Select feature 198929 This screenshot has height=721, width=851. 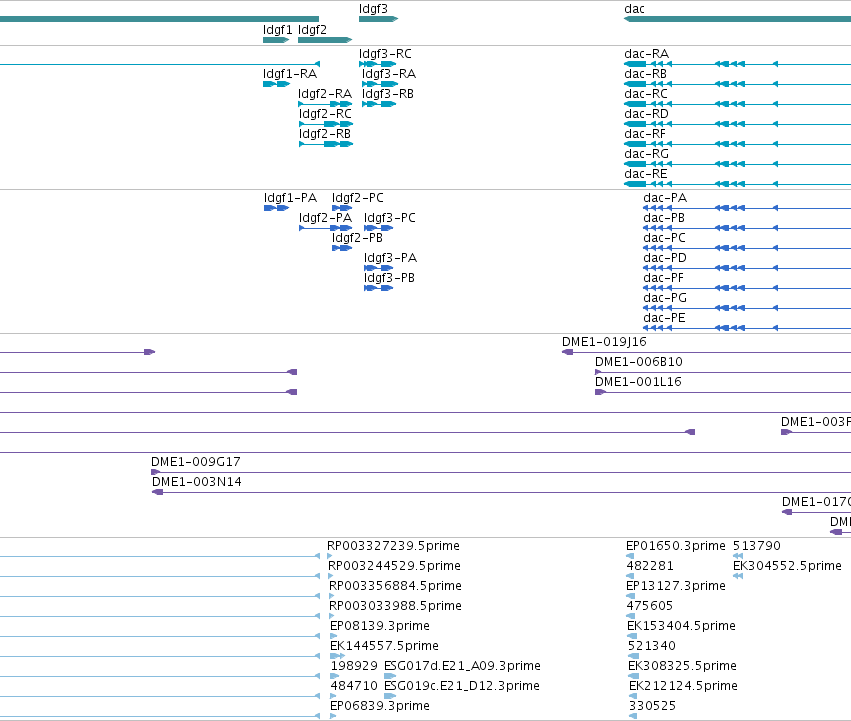click(x=335, y=676)
